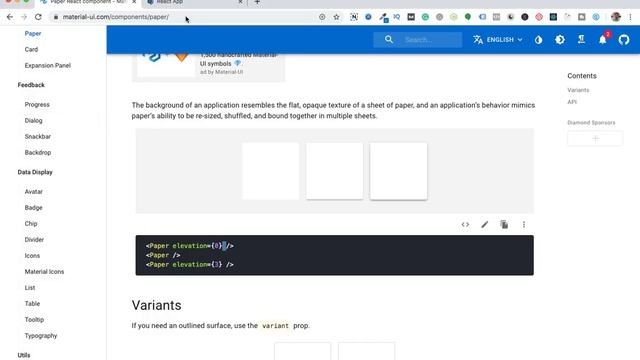Copy the source with the copy icon
Viewport: 640px width, 360px height.
504,224
